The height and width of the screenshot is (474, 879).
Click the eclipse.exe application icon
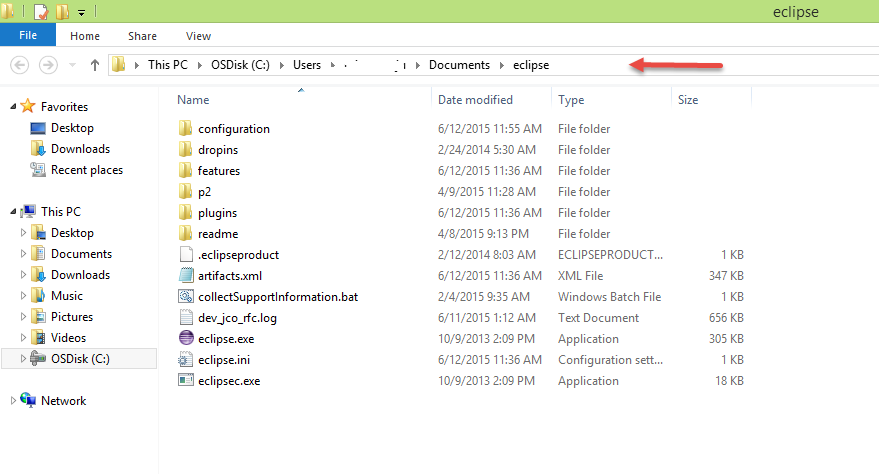pos(185,338)
